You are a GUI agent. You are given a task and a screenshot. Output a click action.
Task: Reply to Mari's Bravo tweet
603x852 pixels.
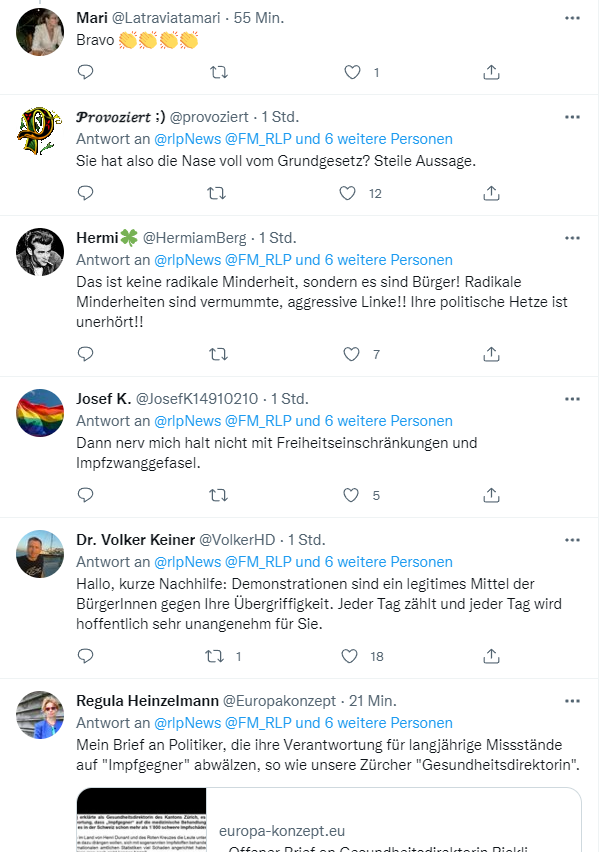[x=86, y=72]
